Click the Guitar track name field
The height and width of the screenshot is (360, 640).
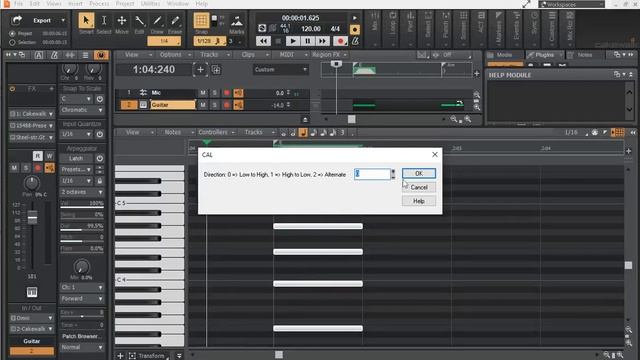pos(173,105)
